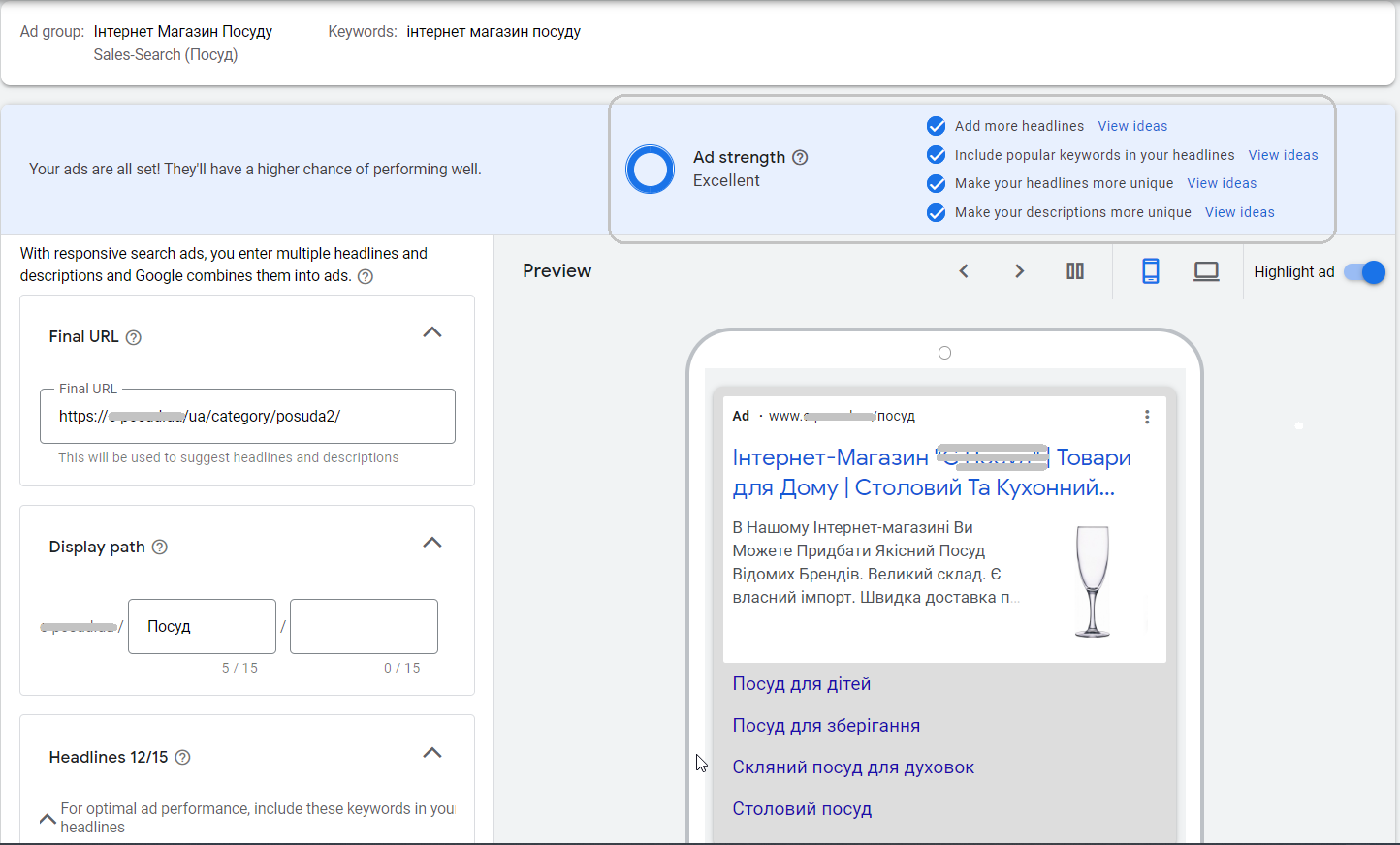Switch preview to desktop view
Viewport: 1400px width, 845px height.
coord(1206,271)
